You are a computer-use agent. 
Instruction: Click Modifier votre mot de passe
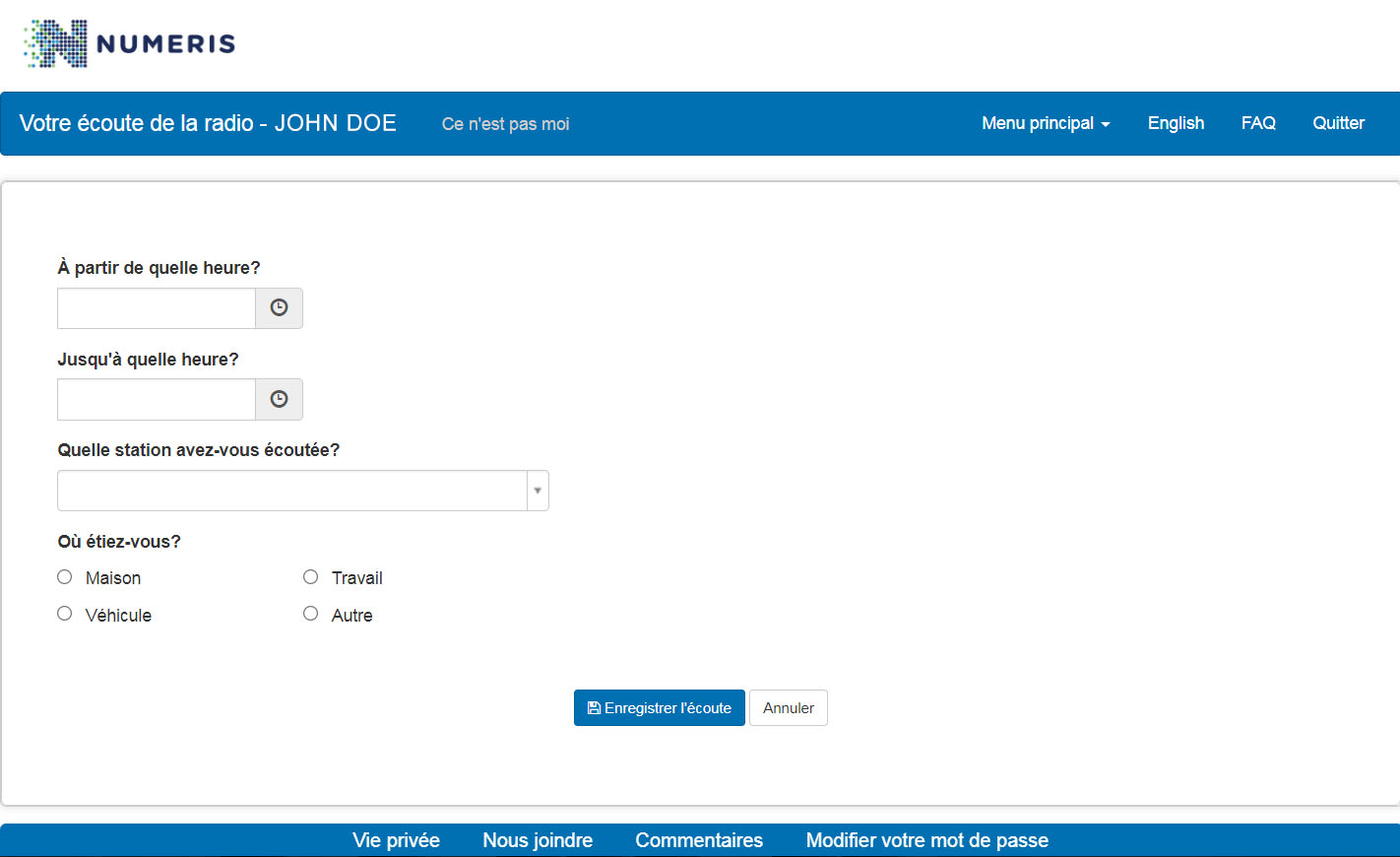tap(927, 840)
